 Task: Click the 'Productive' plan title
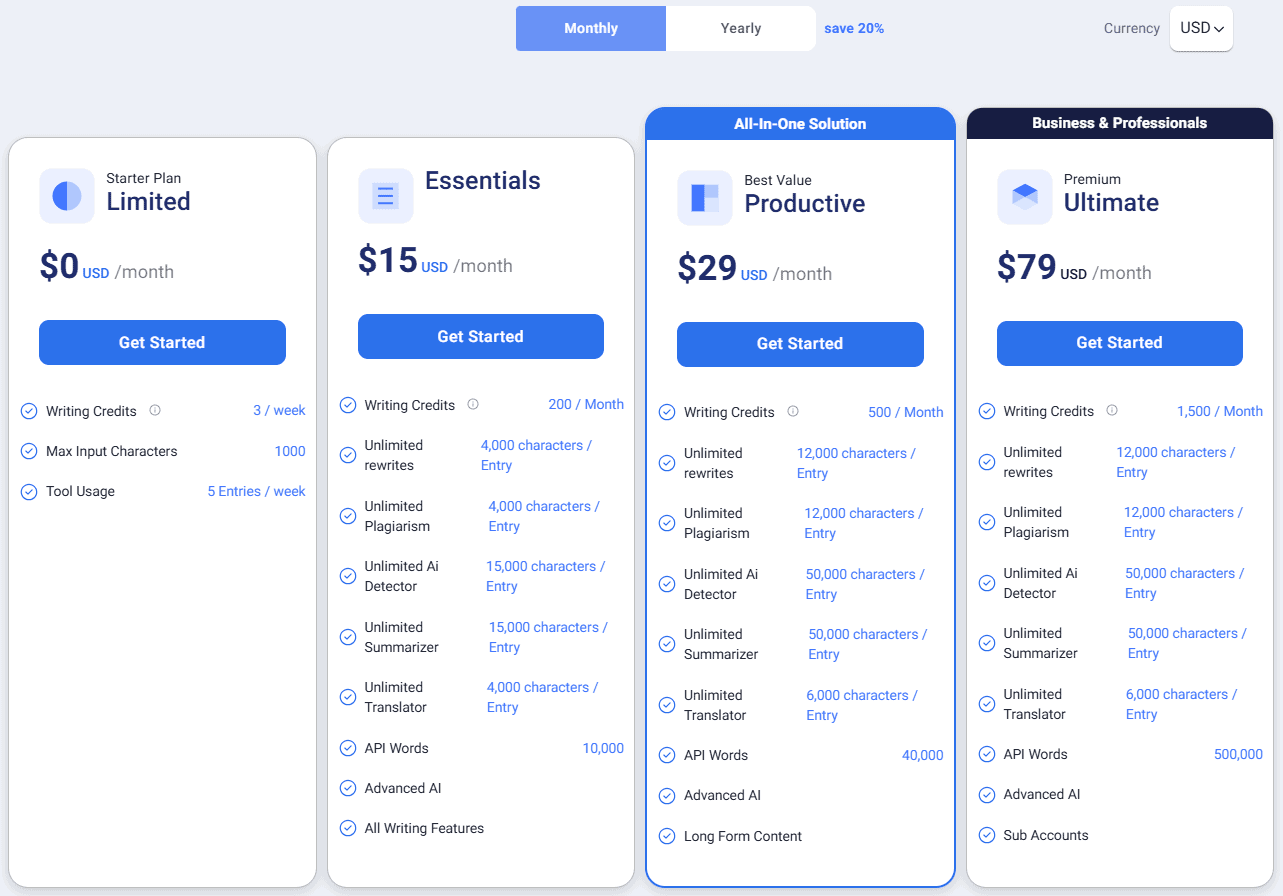(805, 204)
